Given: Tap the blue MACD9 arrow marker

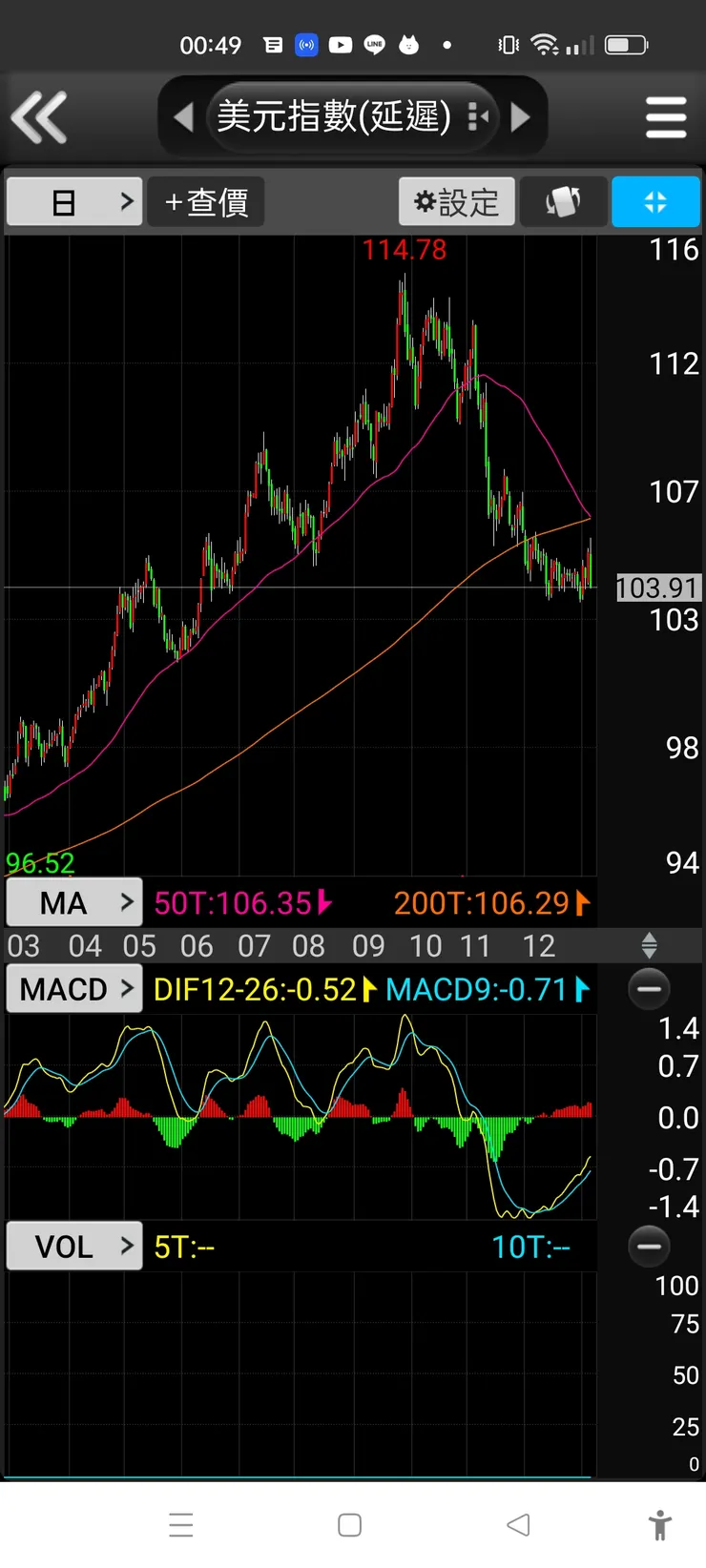Looking at the screenshot, I should click(x=582, y=989).
